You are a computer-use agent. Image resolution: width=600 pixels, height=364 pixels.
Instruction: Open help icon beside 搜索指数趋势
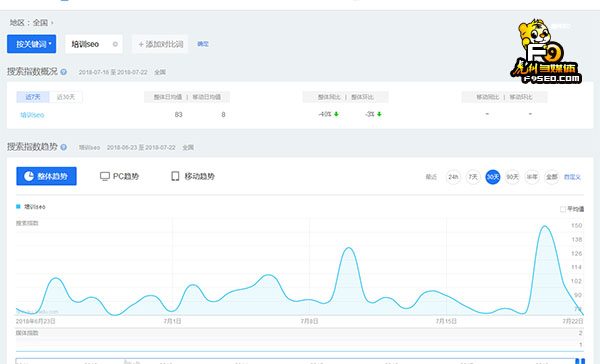[x=64, y=147]
